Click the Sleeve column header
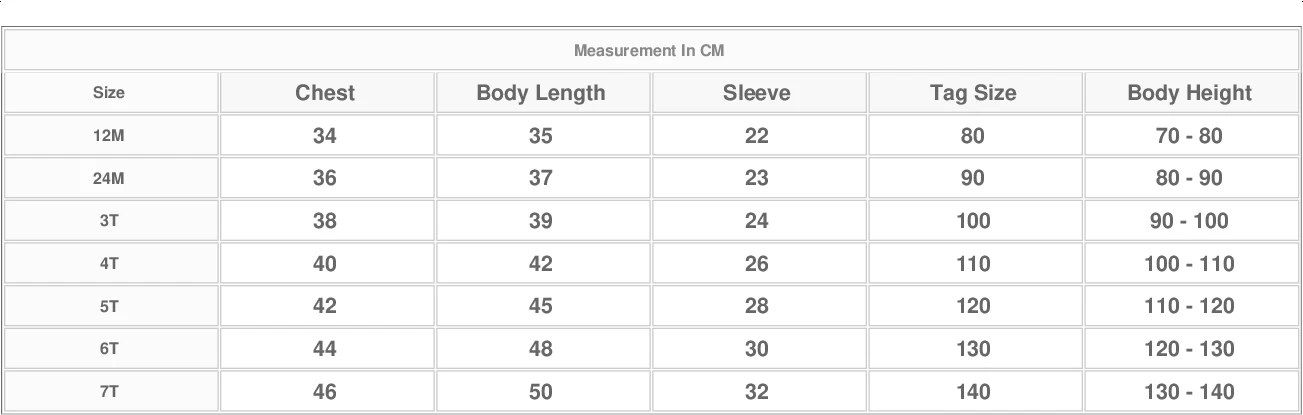 [757, 93]
